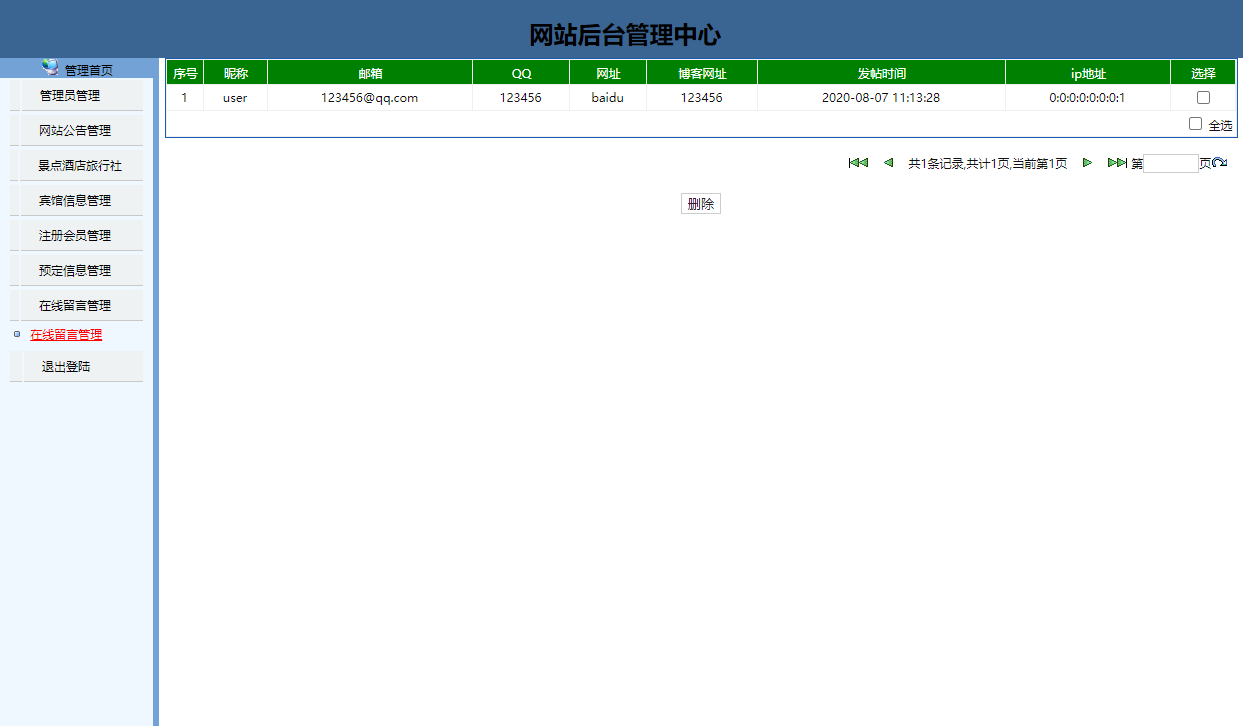Jump to the last page pagination icon
This screenshot has height=726, width=1243.
[1118, 162]
